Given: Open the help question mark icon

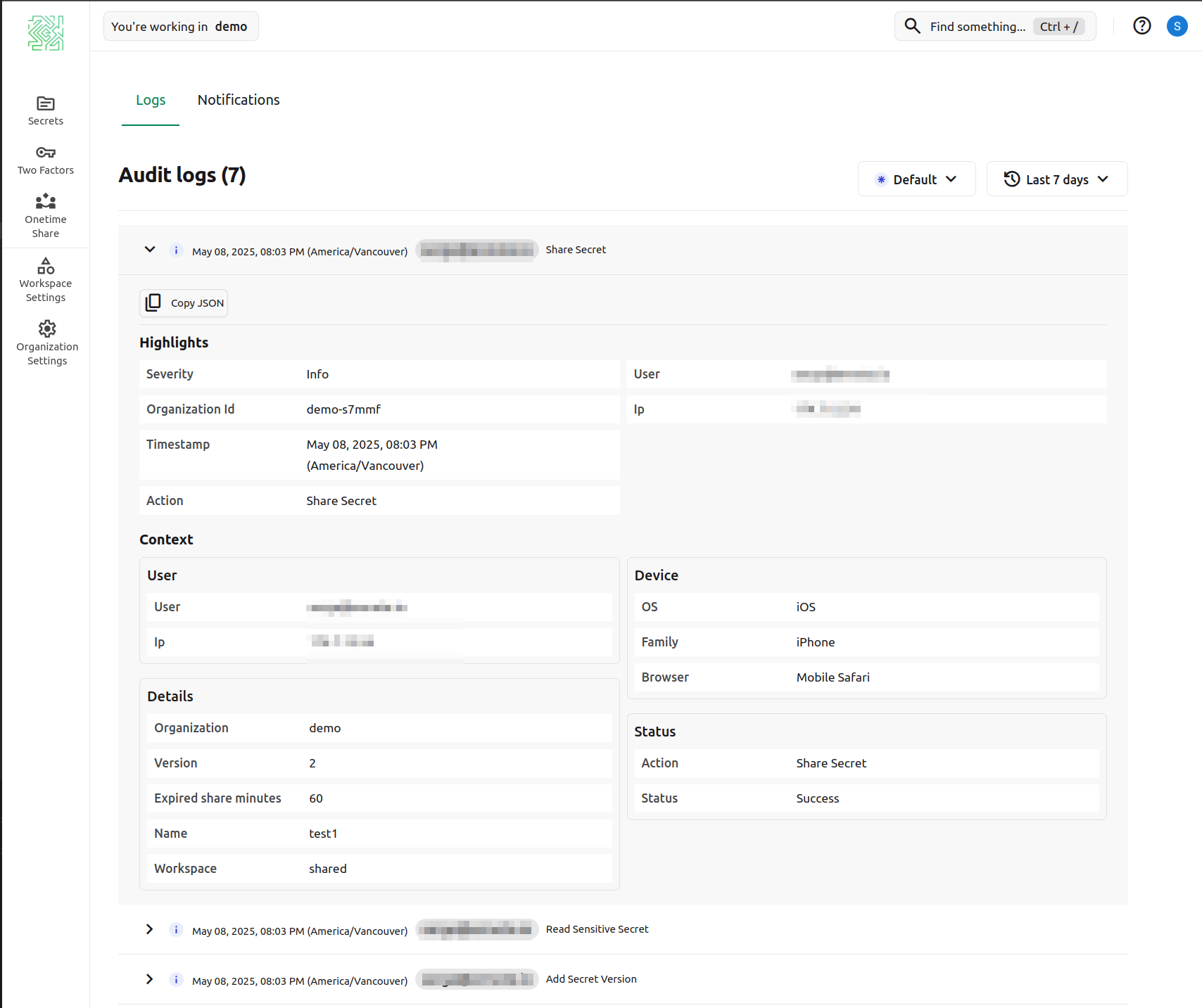Looking at the screenshot, I should 1142,26.
